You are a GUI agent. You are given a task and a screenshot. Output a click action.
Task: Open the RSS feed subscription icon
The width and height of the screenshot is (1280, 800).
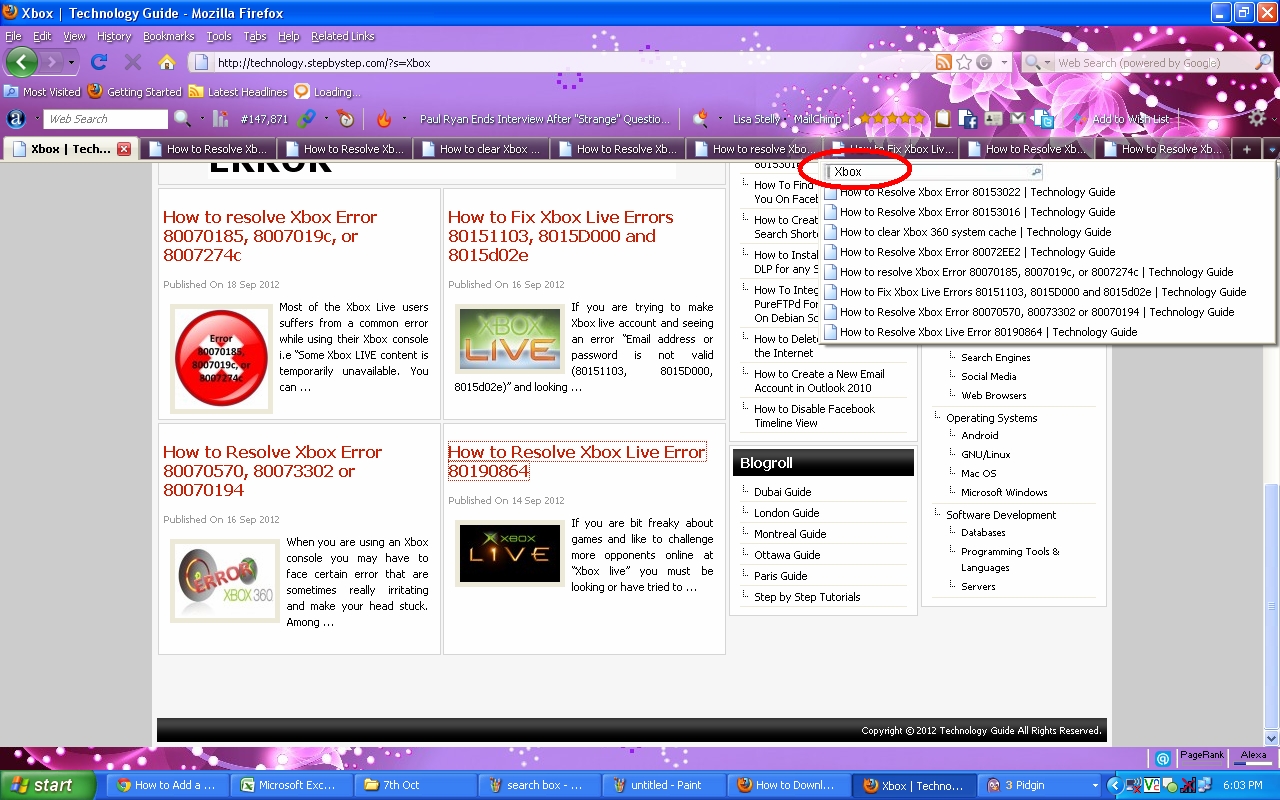pos(942,61)
